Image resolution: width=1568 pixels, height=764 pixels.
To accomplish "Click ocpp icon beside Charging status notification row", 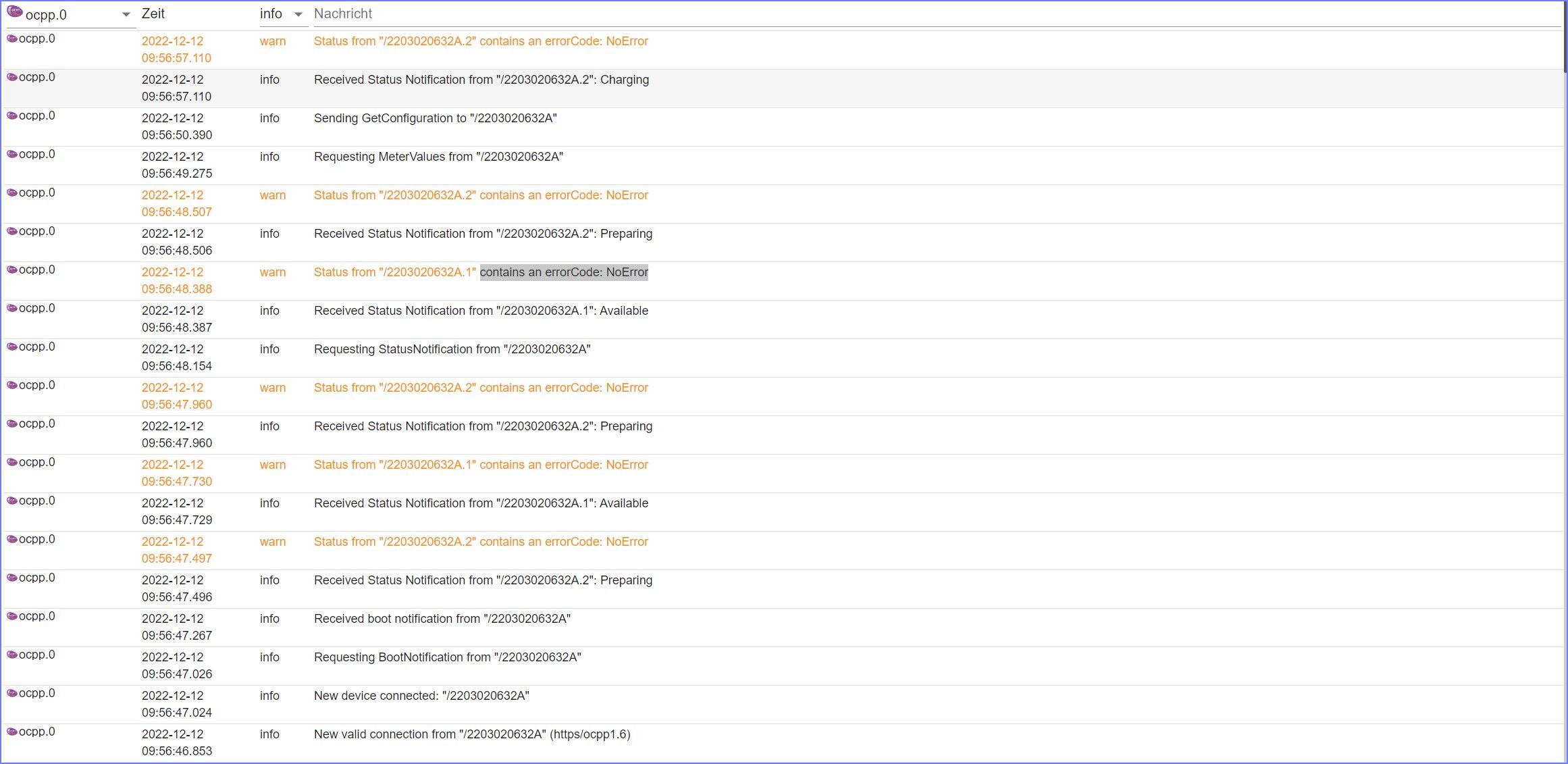I will (12, 77).
